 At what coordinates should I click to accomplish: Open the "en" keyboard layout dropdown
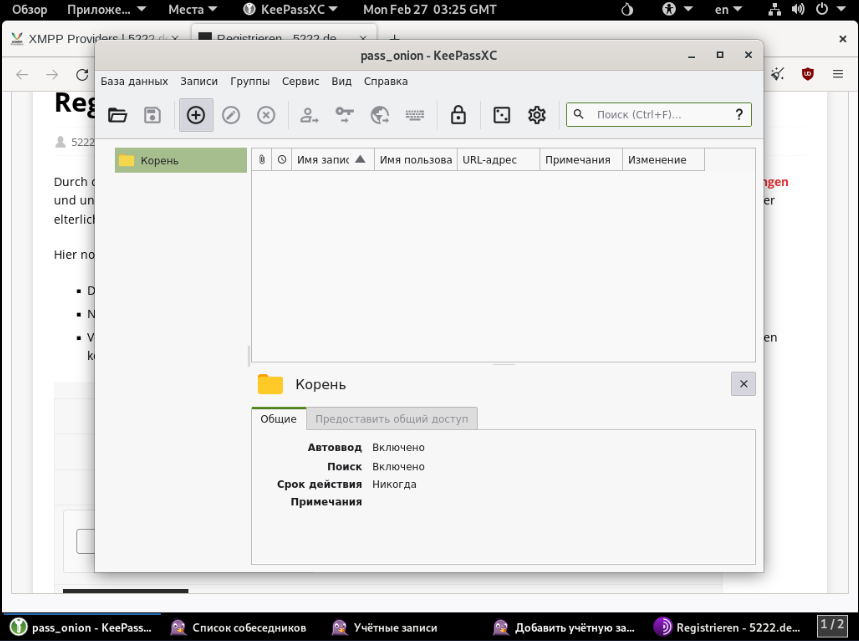727,9
